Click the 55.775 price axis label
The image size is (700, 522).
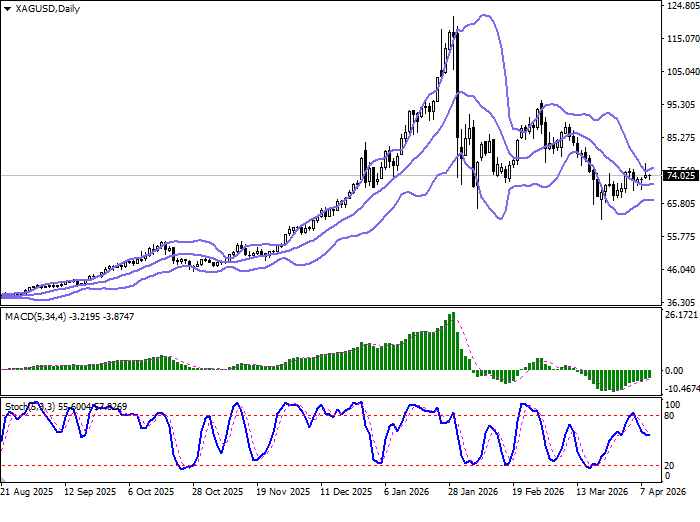680,237
